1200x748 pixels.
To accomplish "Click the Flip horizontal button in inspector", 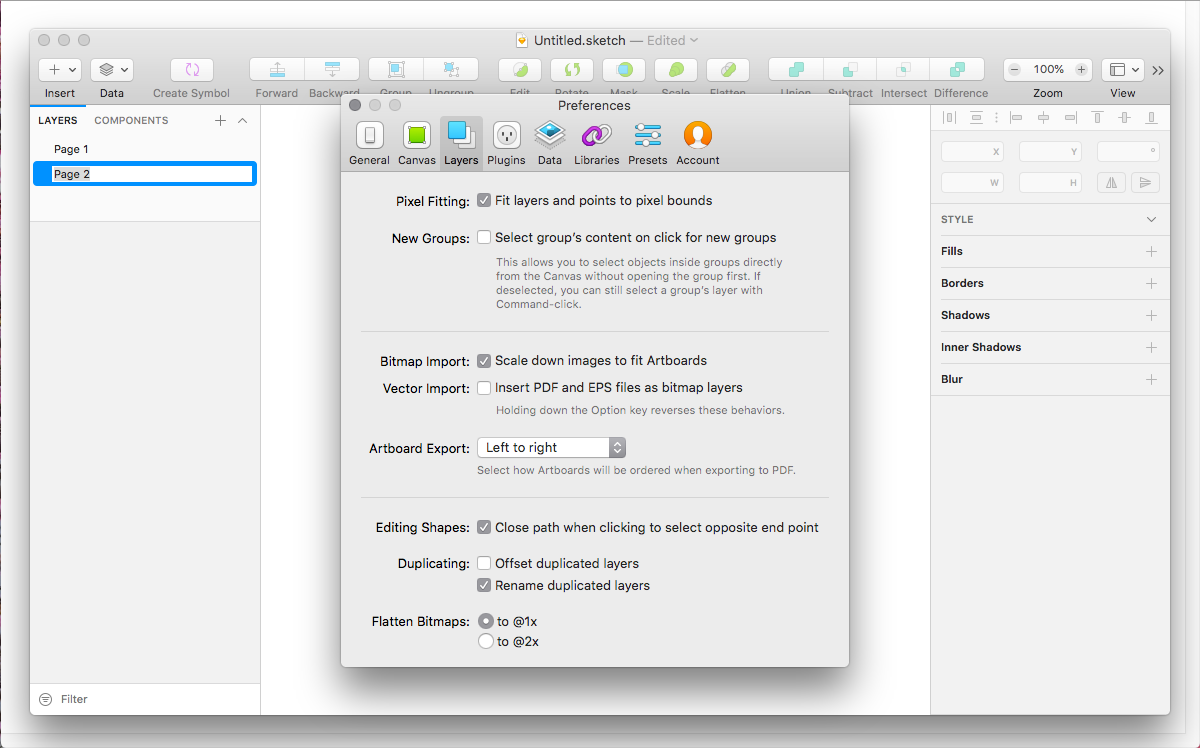I will click(1112, 183).
